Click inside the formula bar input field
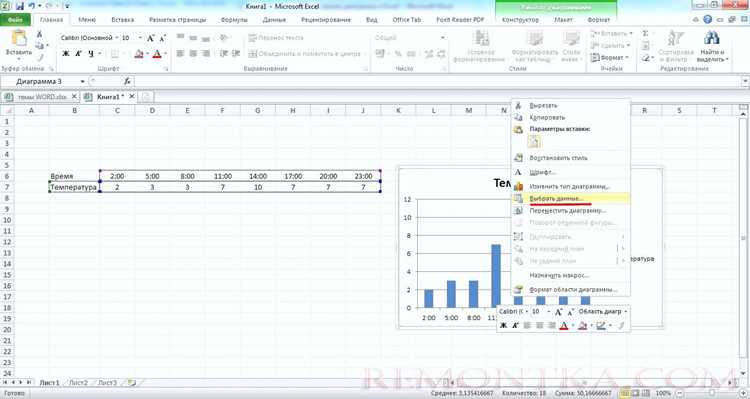The height and width of the screenshot is (399, 750). [x=437, y=81]
